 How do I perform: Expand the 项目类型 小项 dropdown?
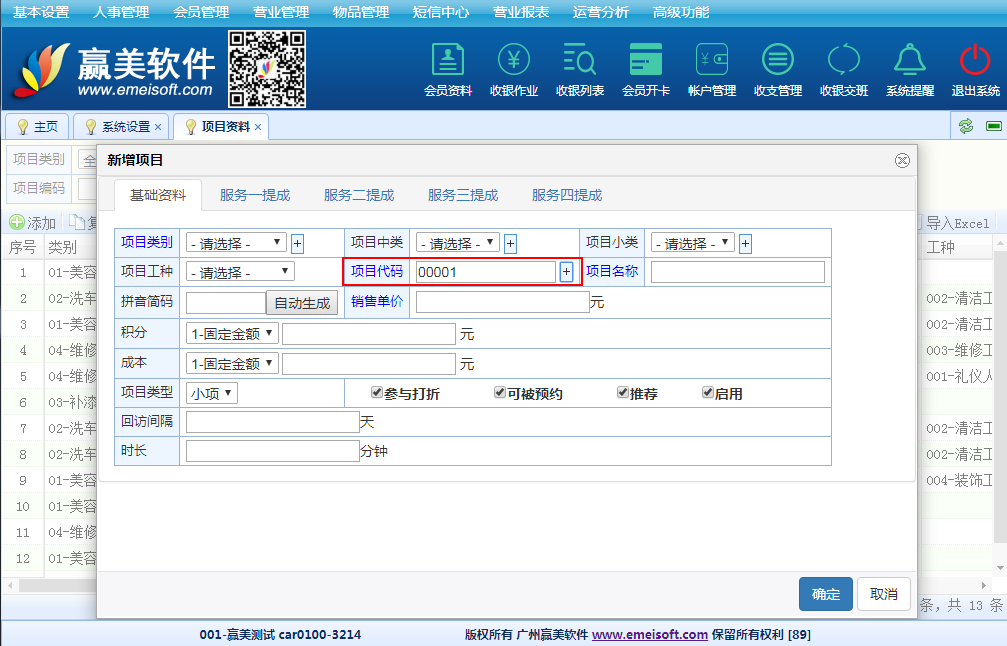(x=212, y=394)
